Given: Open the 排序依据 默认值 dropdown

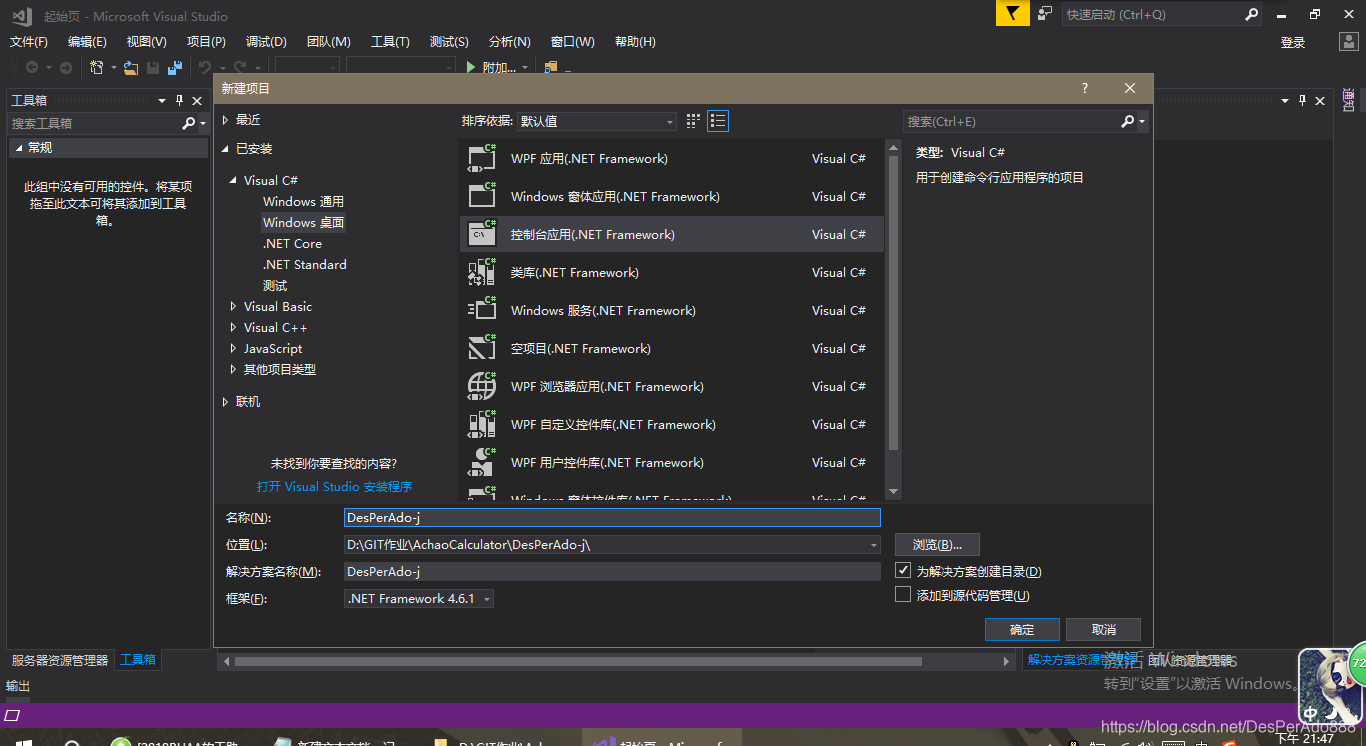Looking at the screenshot, I should [598, 121].
